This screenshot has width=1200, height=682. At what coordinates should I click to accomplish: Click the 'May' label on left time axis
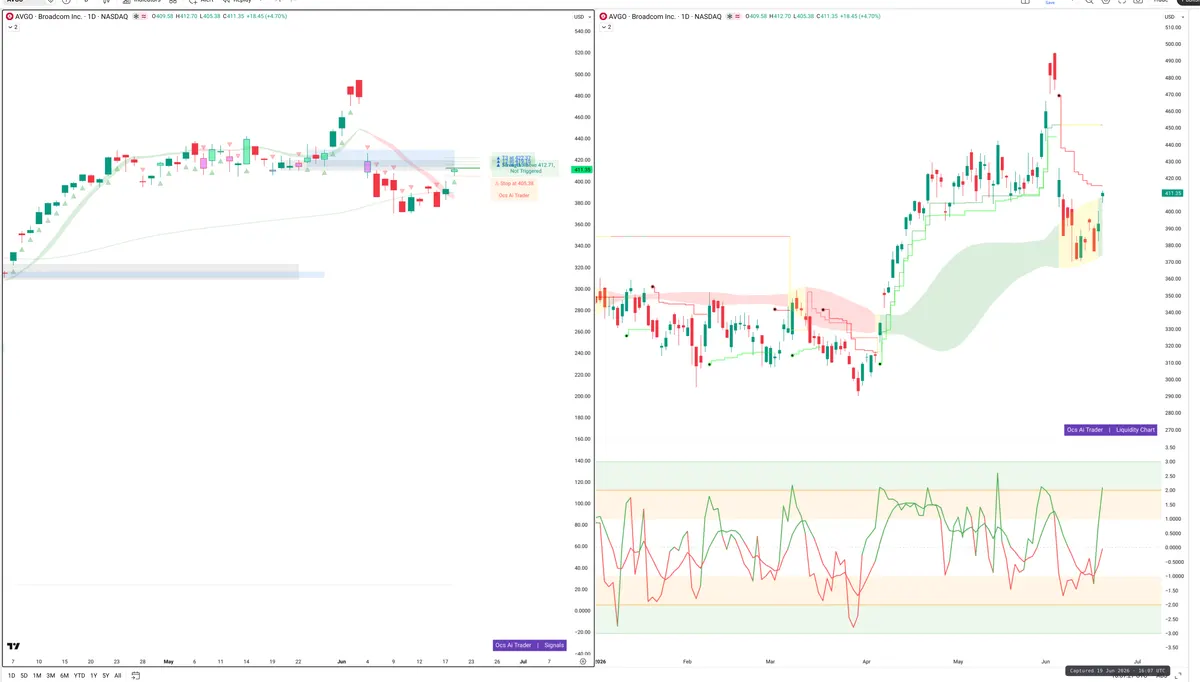[x=168, y=661]
